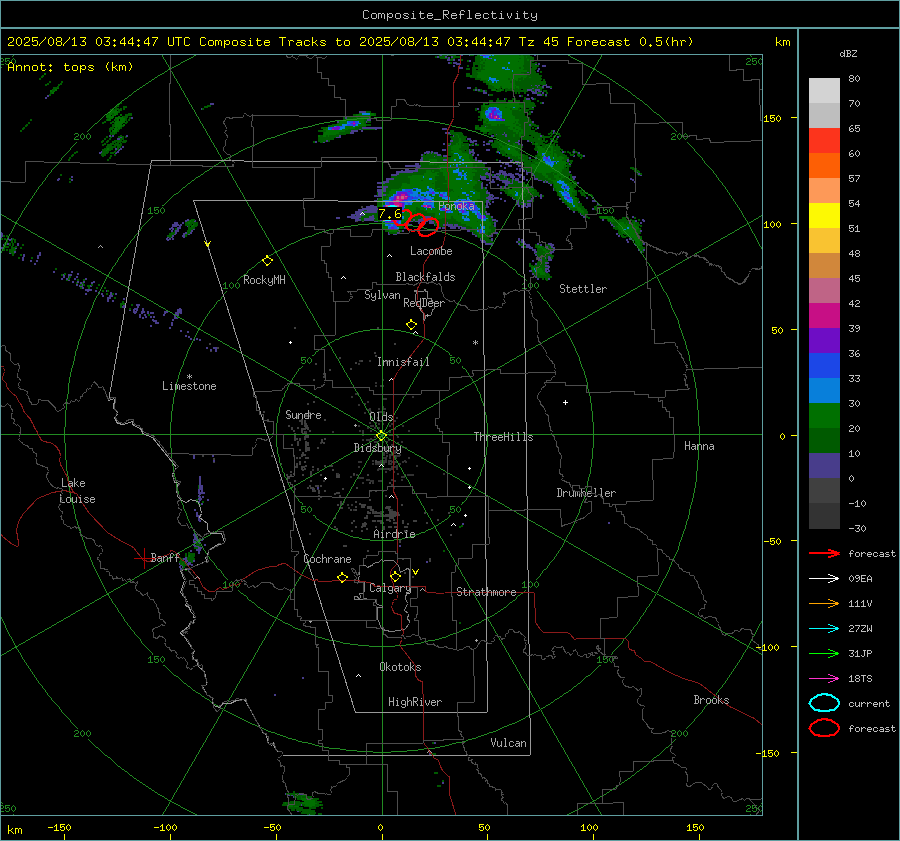Viewport: 900px width, 841px height.
Task: Click the yellow diamond marker below Cochrane
Action: click(343, 578)
